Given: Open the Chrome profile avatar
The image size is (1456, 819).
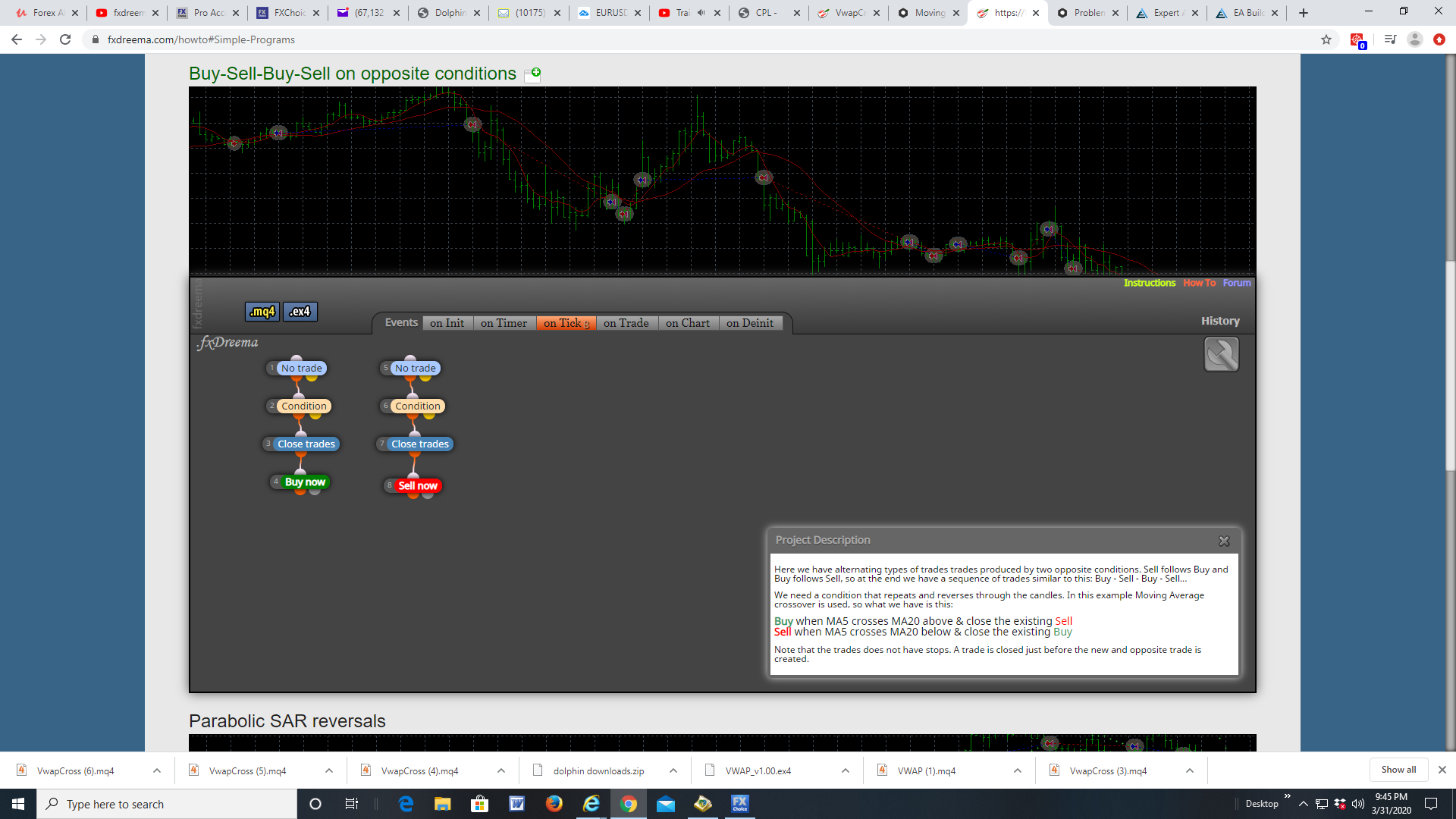Looking at the screenshot, I should (1414, 39).
